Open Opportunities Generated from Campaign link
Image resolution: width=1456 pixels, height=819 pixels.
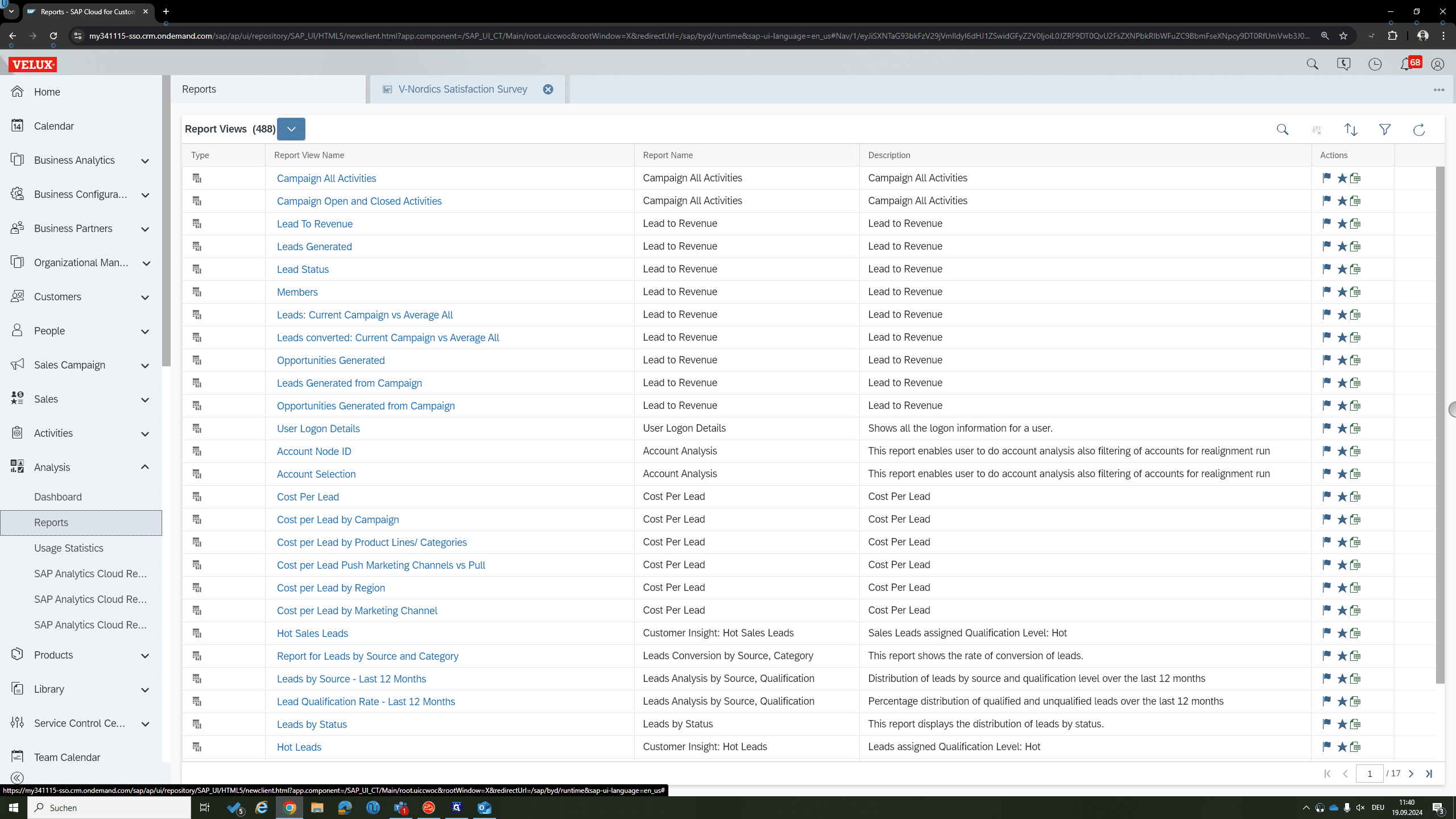pos(366,406)
